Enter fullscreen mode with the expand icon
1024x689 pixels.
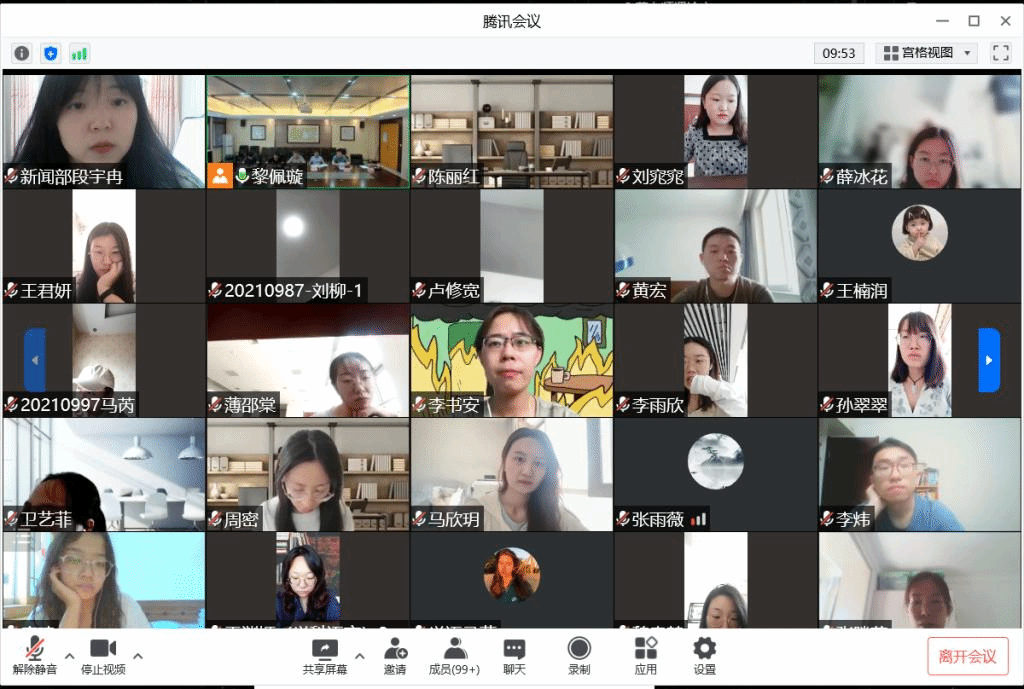coord(1000,53)
